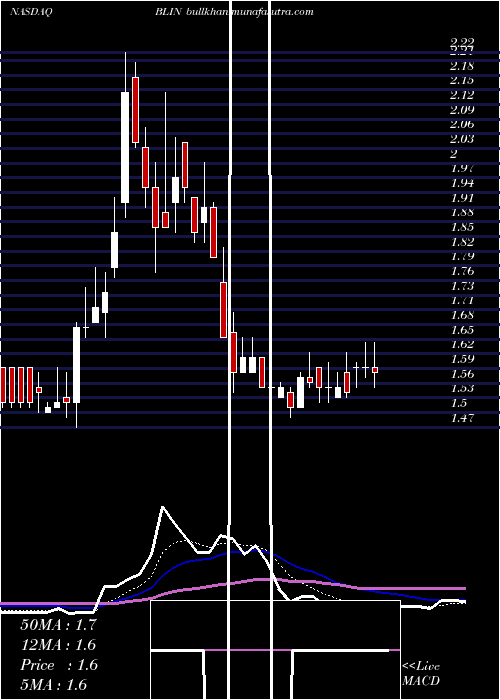
Task: Click the 1.62 price axis label
Action: 462,344
